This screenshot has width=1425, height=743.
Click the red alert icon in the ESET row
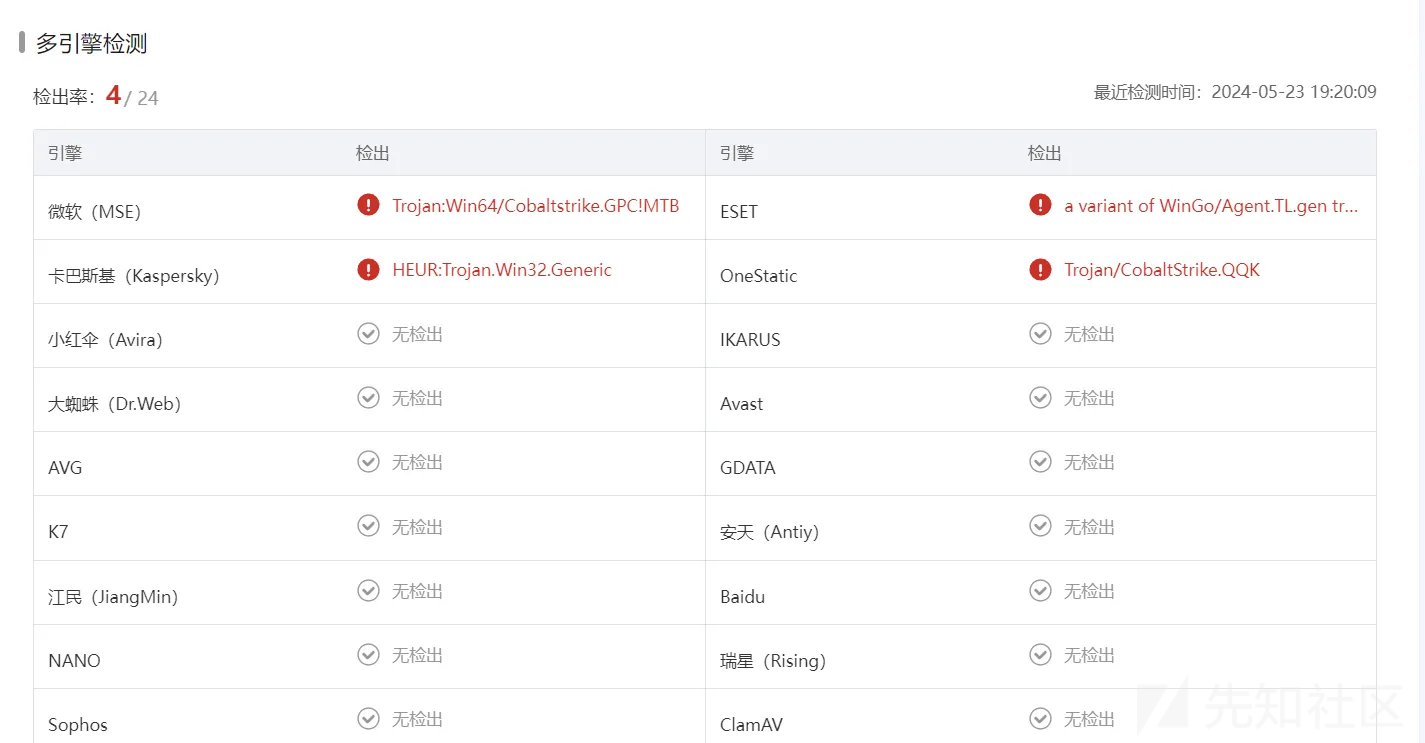pyautogui.click(x=1040, y=205)
